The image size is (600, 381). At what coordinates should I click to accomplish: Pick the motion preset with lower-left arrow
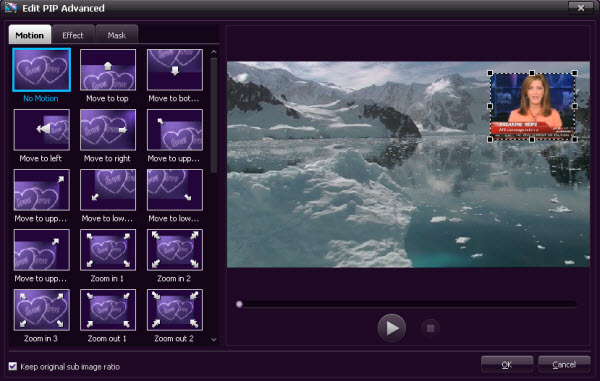pos(108,190)
